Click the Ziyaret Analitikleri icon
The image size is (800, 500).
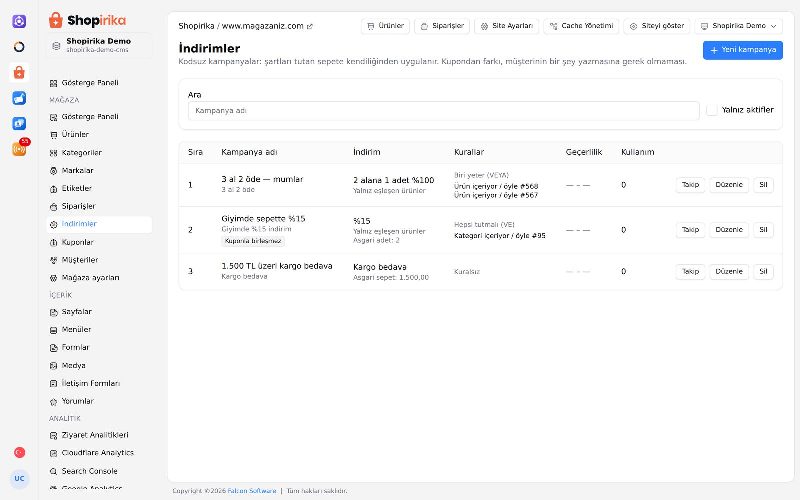click(54, 435)
